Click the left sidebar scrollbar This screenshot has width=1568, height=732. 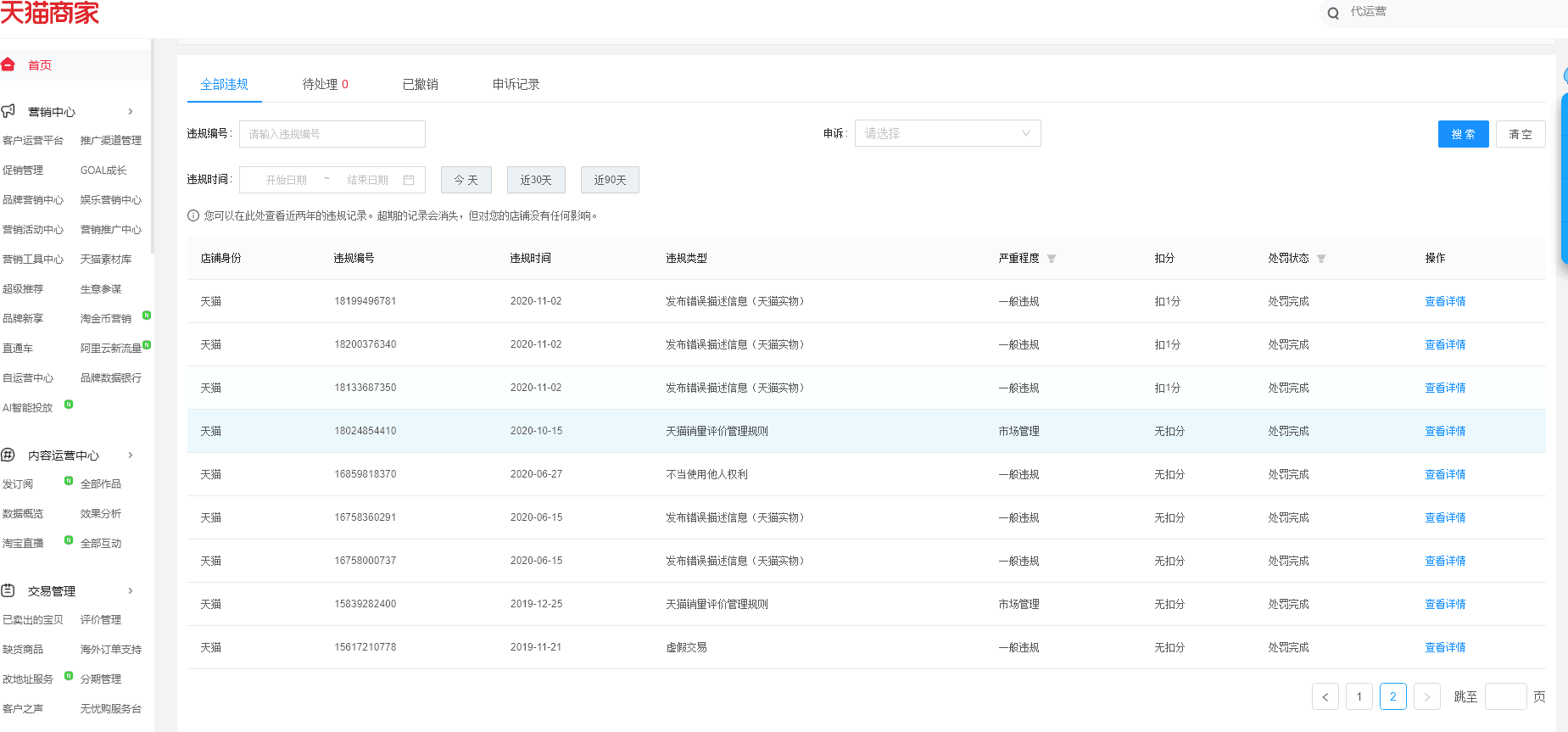click(x=153, y=146)
